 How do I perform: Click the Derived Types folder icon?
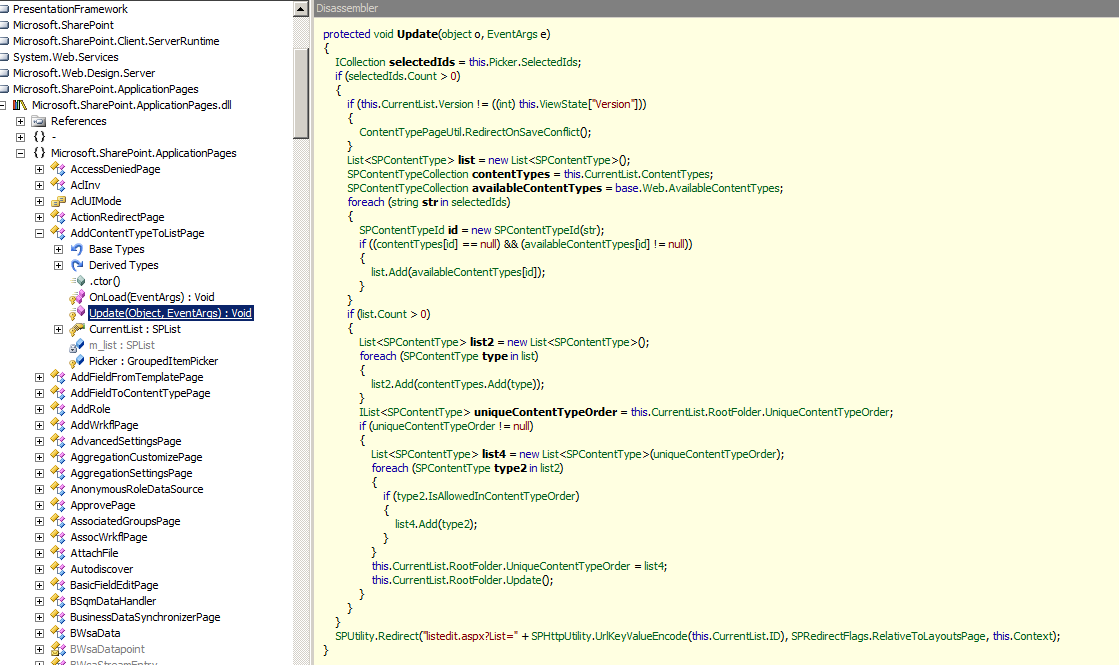pyautogui.click(x=77, y=265)
